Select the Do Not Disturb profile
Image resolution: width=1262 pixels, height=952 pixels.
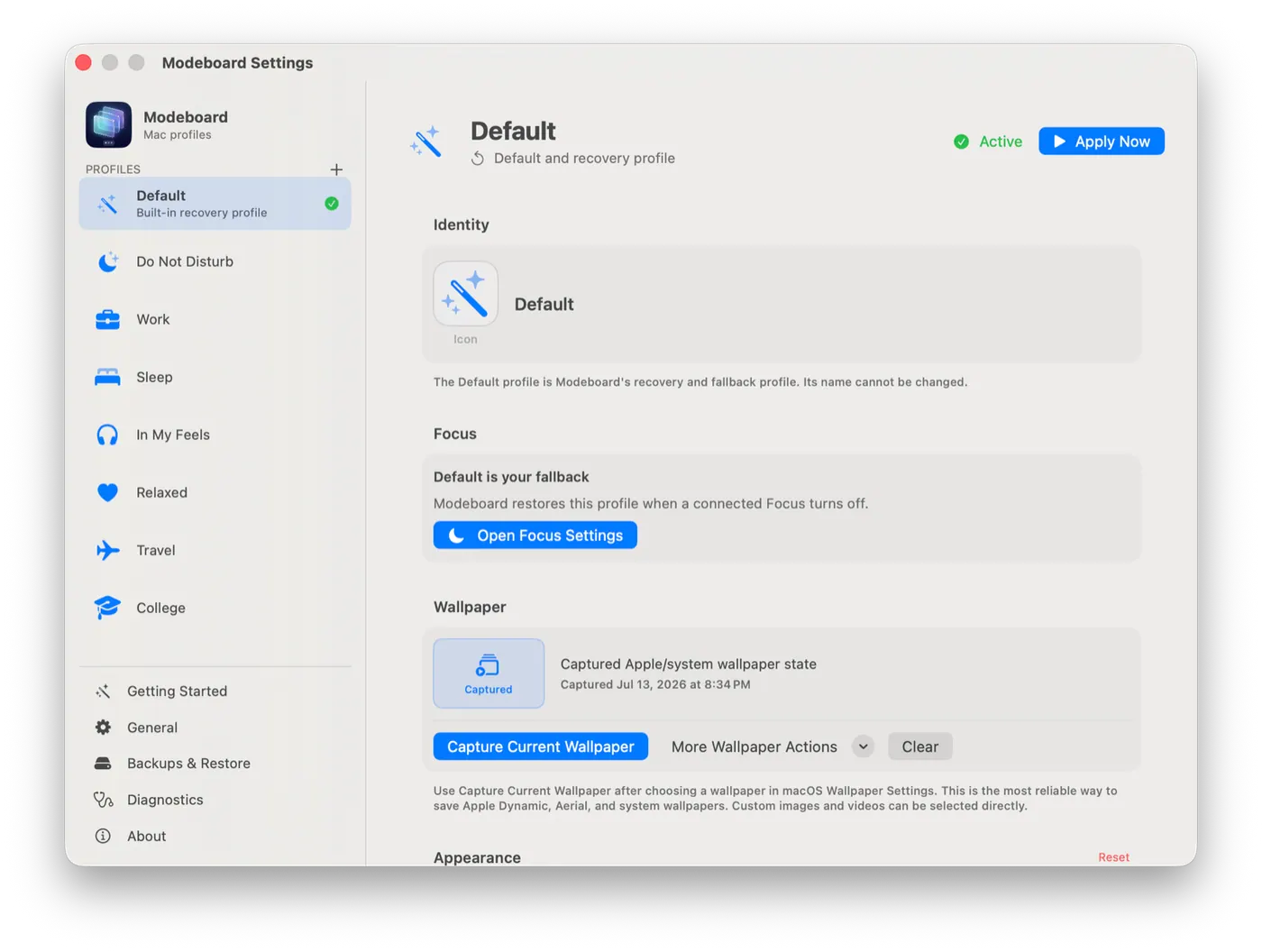point(215,261)
